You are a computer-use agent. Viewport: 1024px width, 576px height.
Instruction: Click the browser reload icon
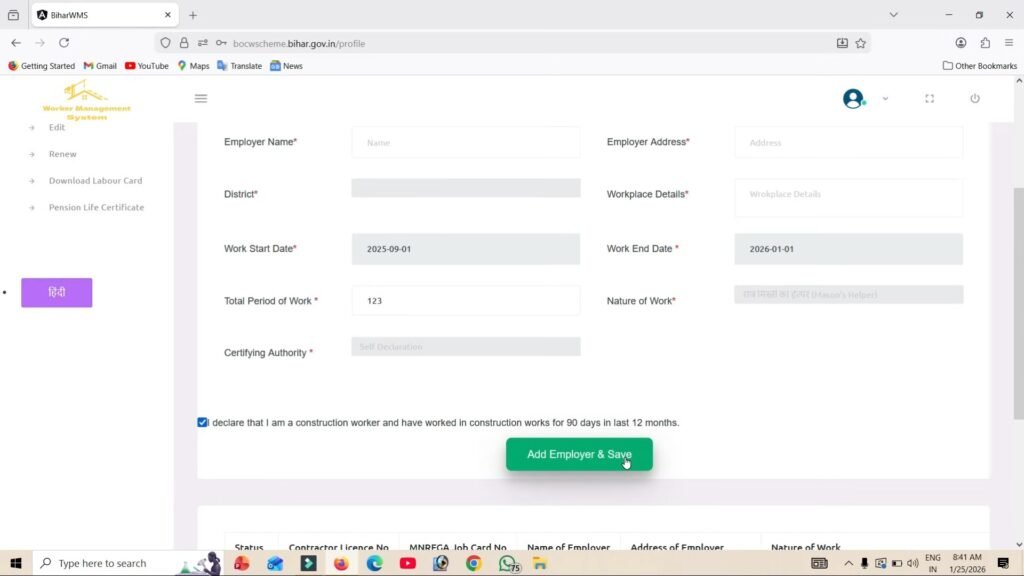click(x=64, y=43)
